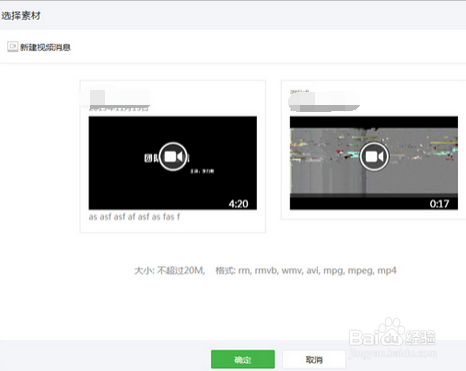
Task: Click the 'as asf asf af asf as fas f' description
Action: (x=134, y=217)
